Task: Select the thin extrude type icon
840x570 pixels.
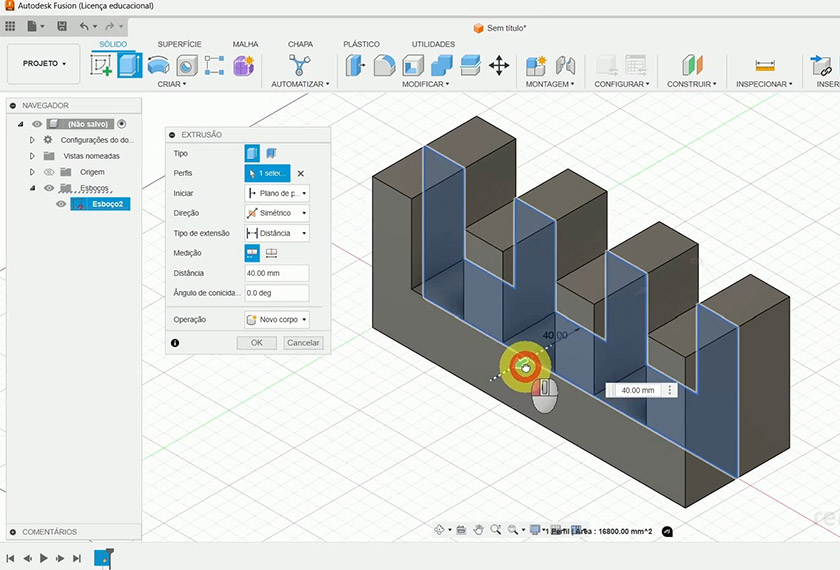Action: 271,154
